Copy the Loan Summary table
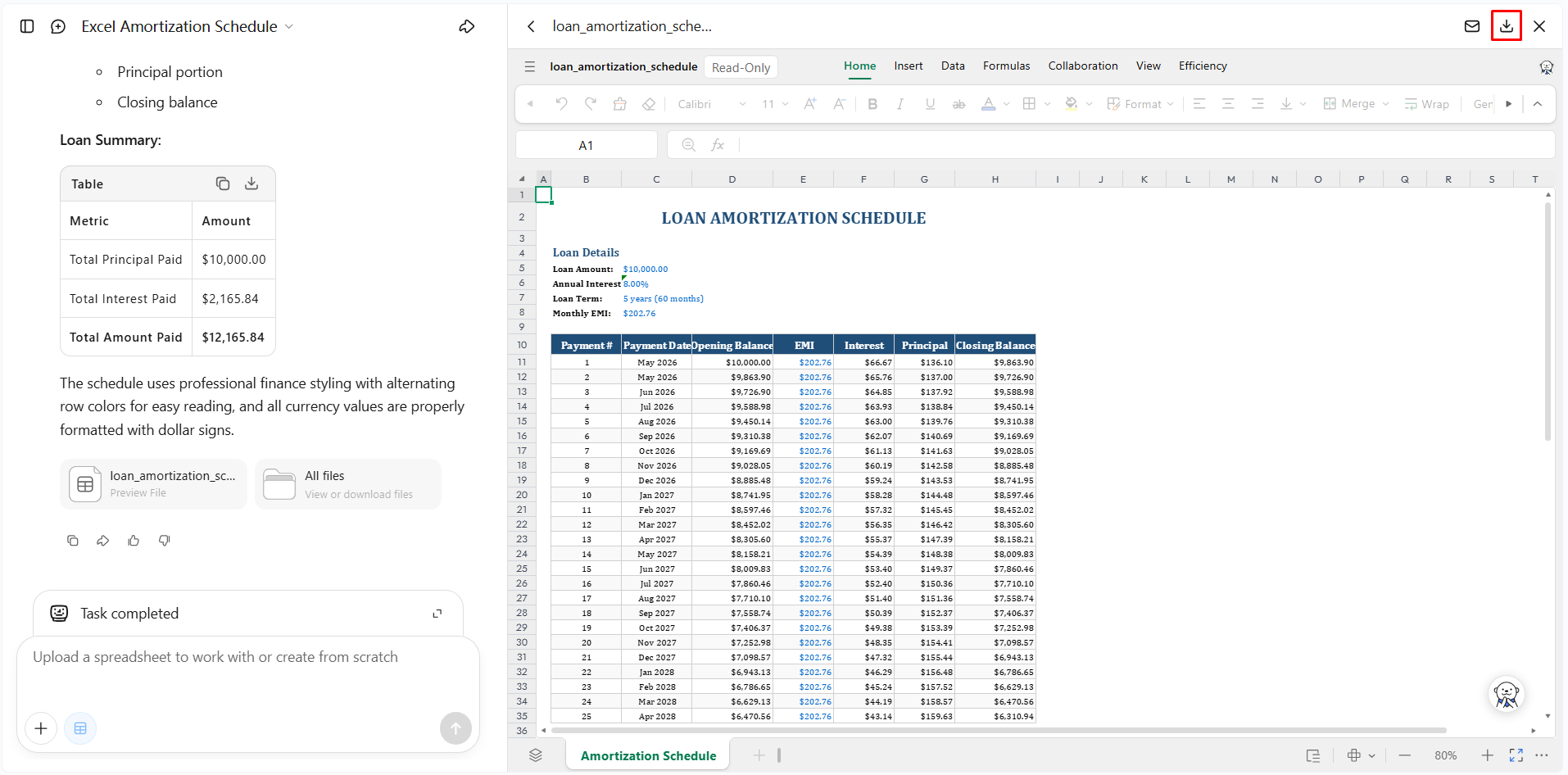The image size is (1568, 775). point(223,184)
